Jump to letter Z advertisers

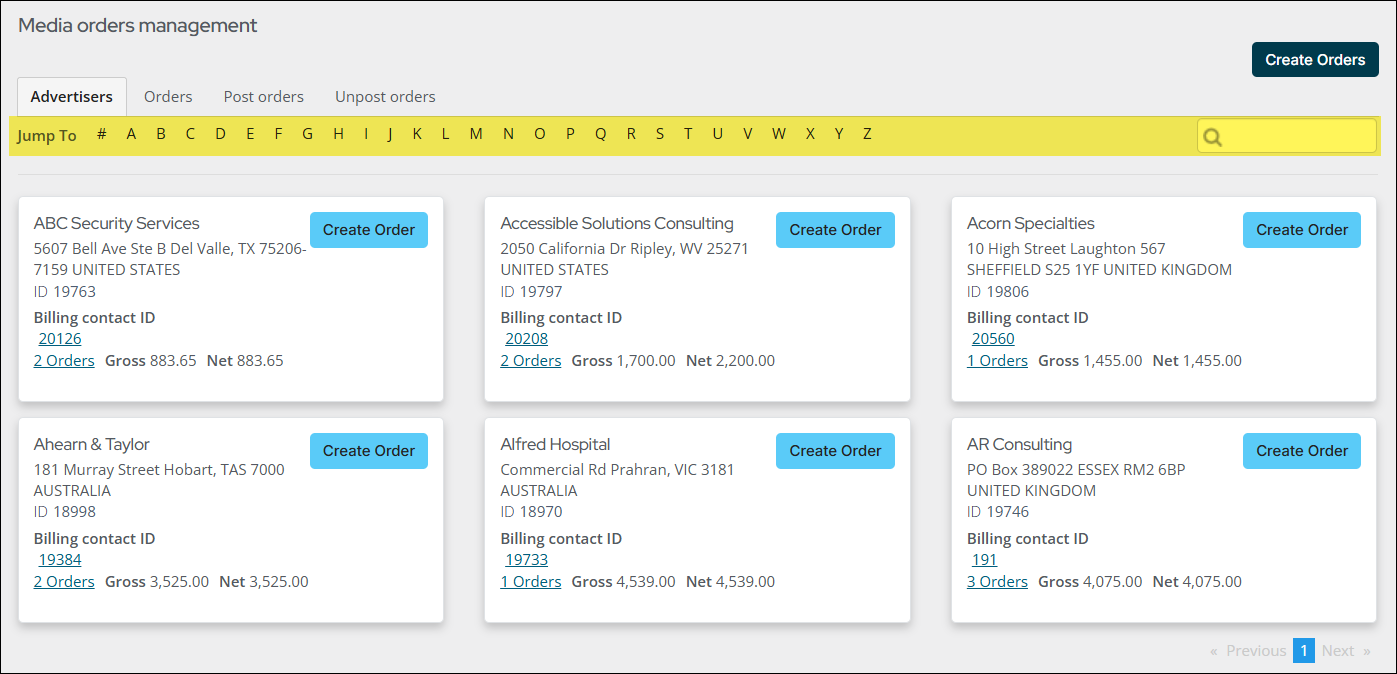coord(867,134)
